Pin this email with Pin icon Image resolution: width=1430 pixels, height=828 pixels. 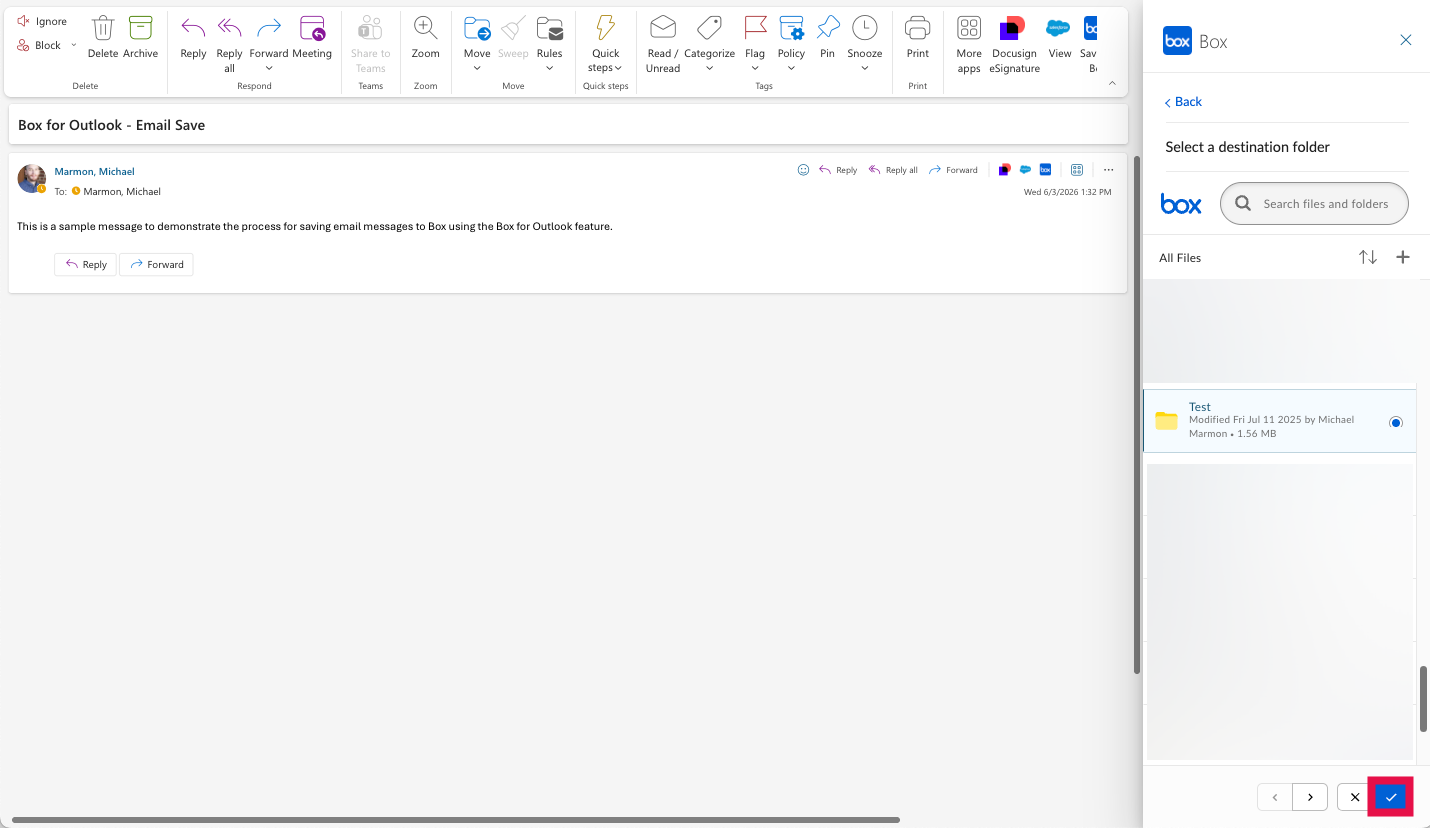(x=827, y=28)
